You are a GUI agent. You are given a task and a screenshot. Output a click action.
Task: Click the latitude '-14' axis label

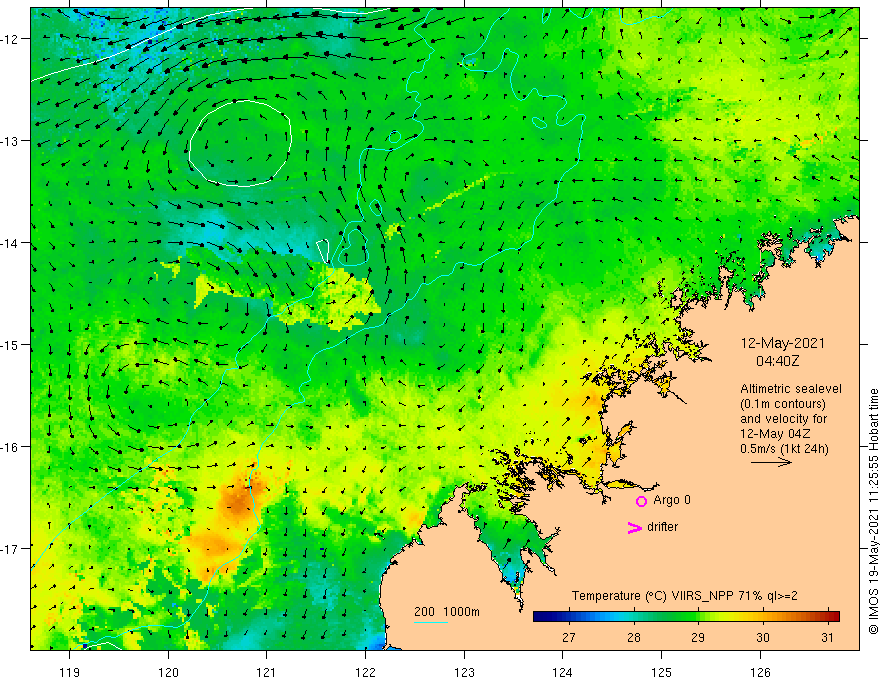point(10,243)
